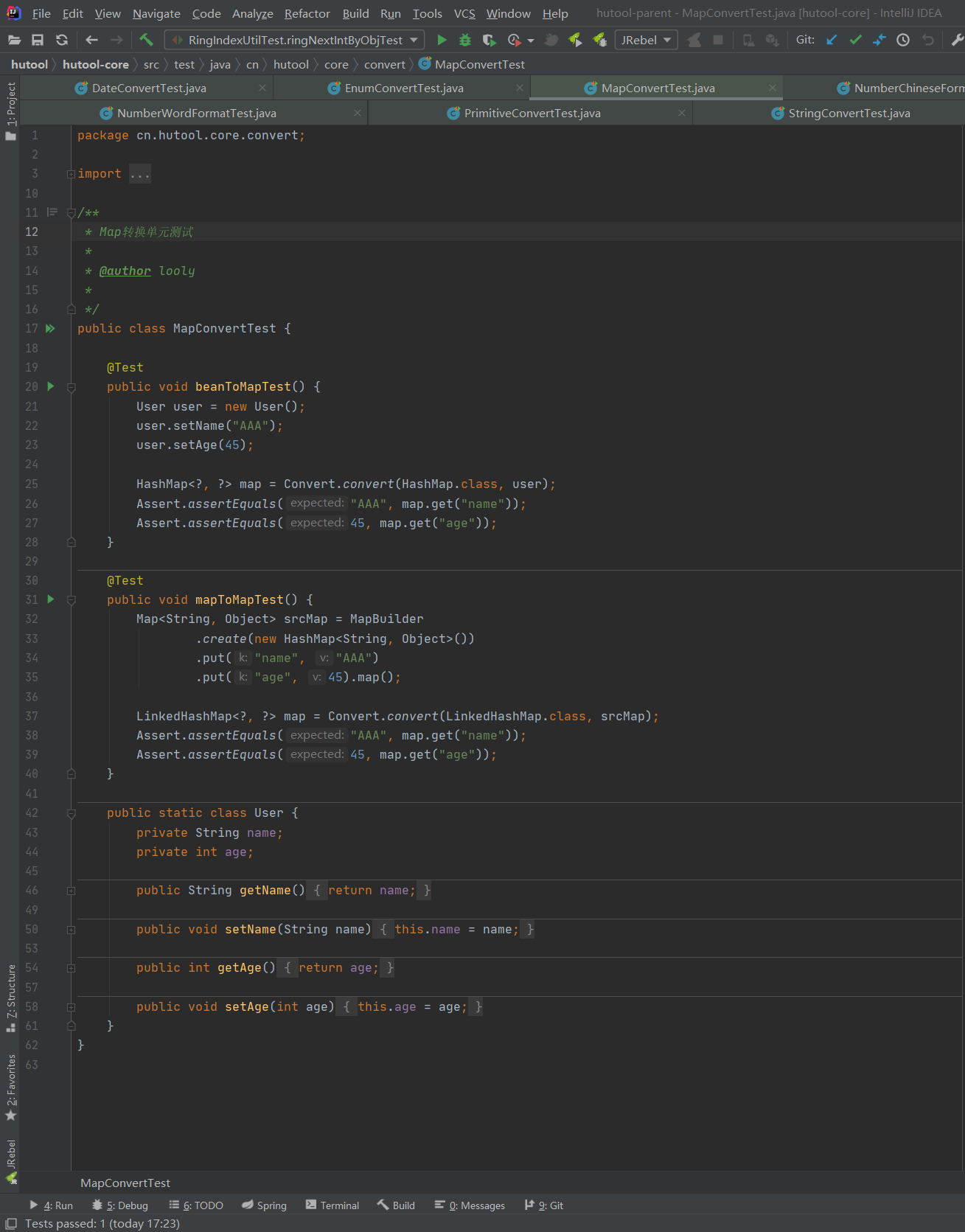This screenshot has width=965, height=1232.
Task: Expand the folded setAge method
Action: click(x=71, y=1007)
